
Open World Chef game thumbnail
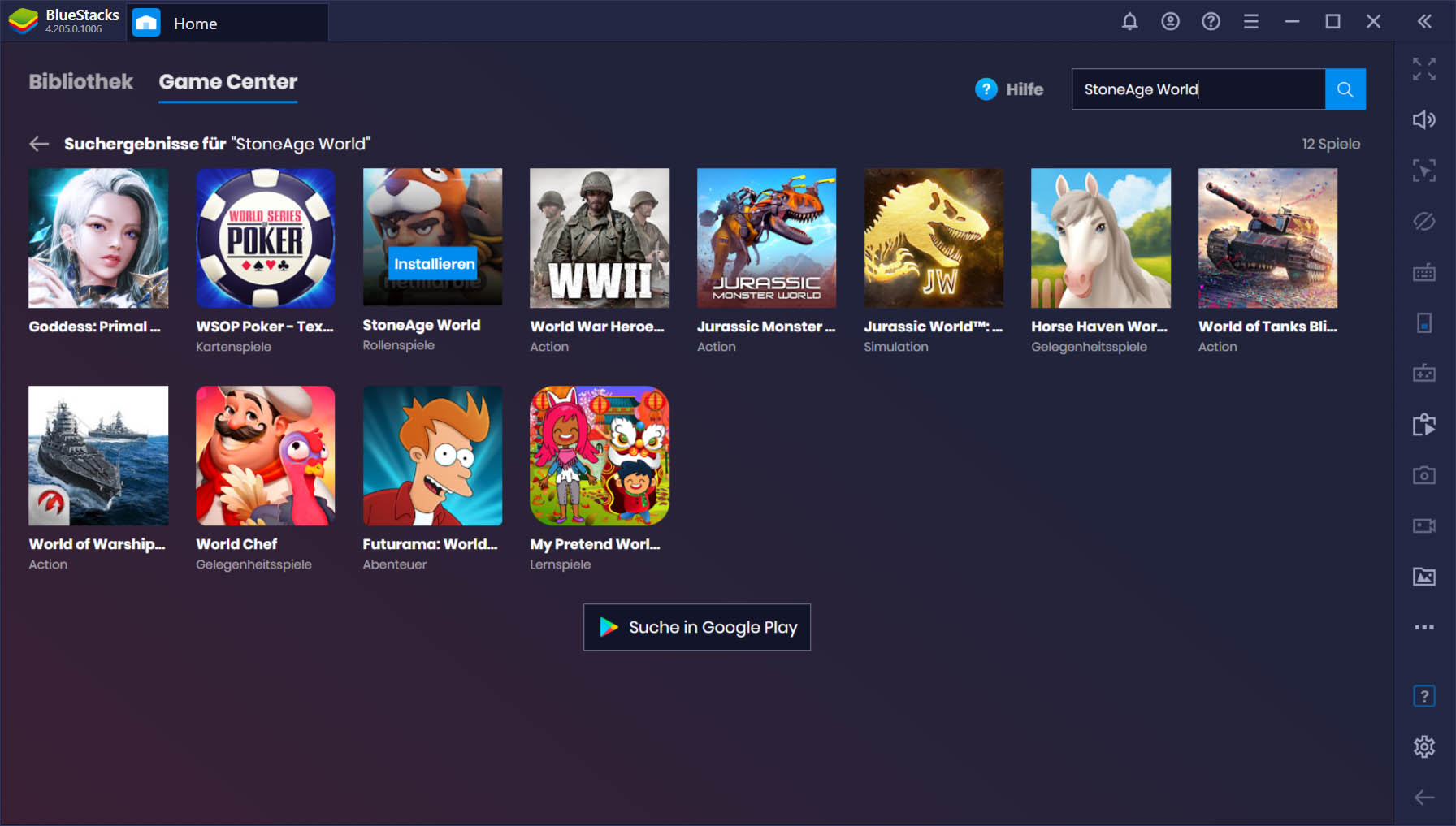tap(266, 456)
